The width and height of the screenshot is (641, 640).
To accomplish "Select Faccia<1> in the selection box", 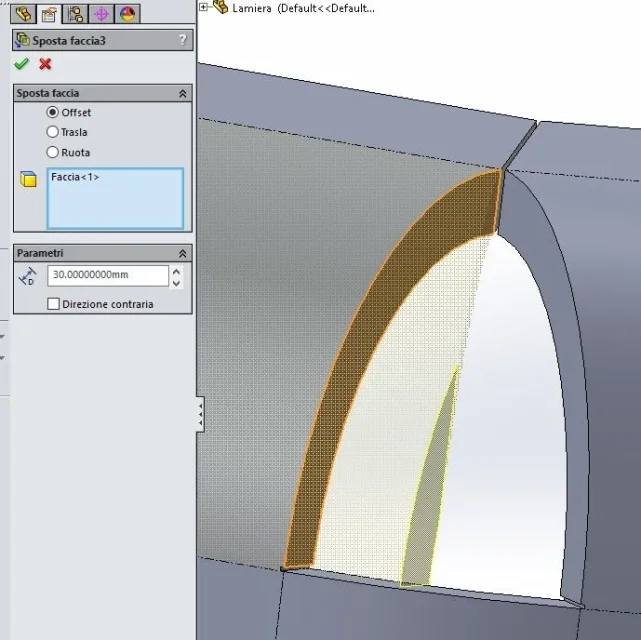I will pyautogui.click(x=75, y=177).
